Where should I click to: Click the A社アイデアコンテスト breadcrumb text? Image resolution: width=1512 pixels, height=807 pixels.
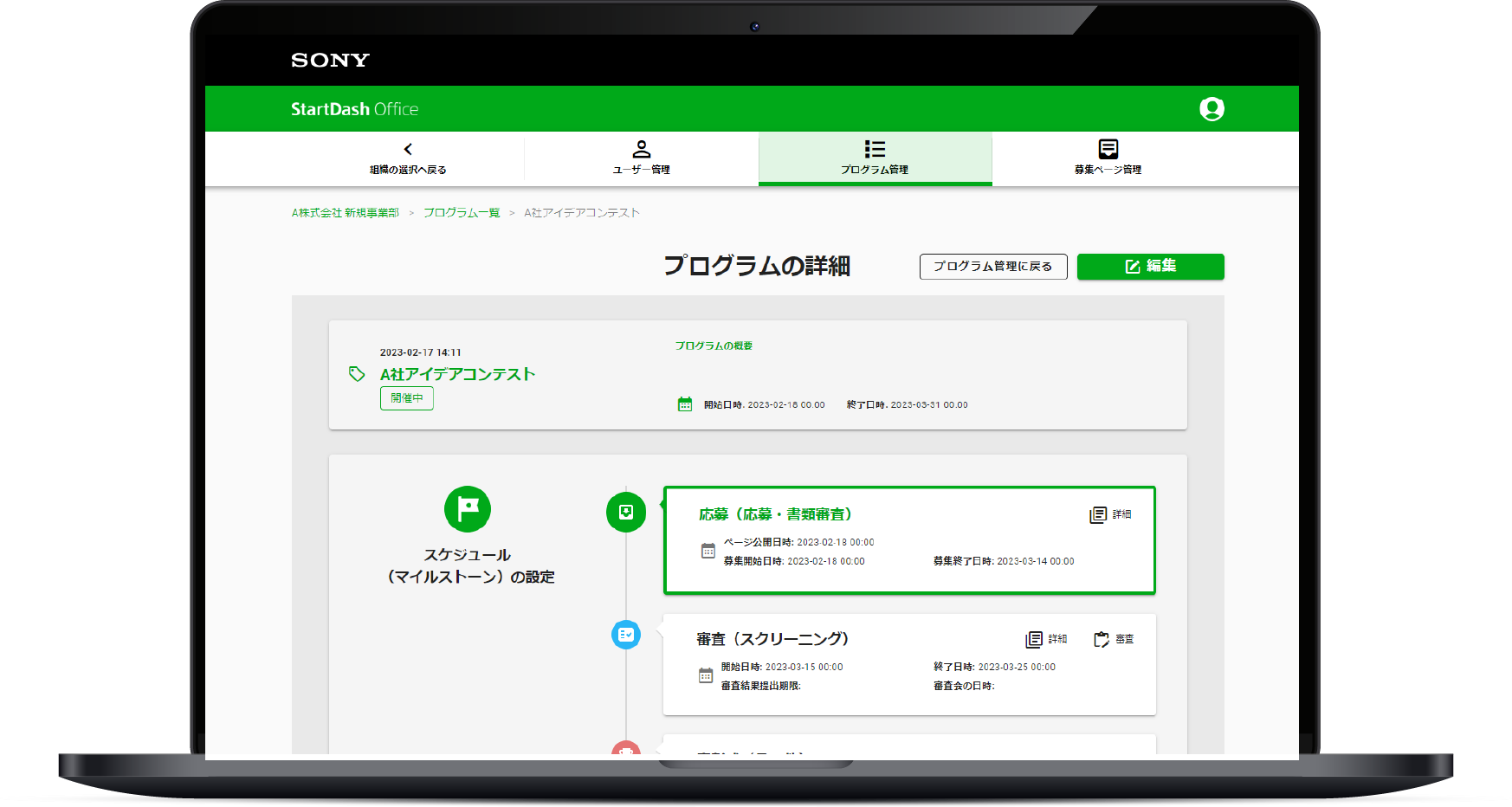[582, 213]
